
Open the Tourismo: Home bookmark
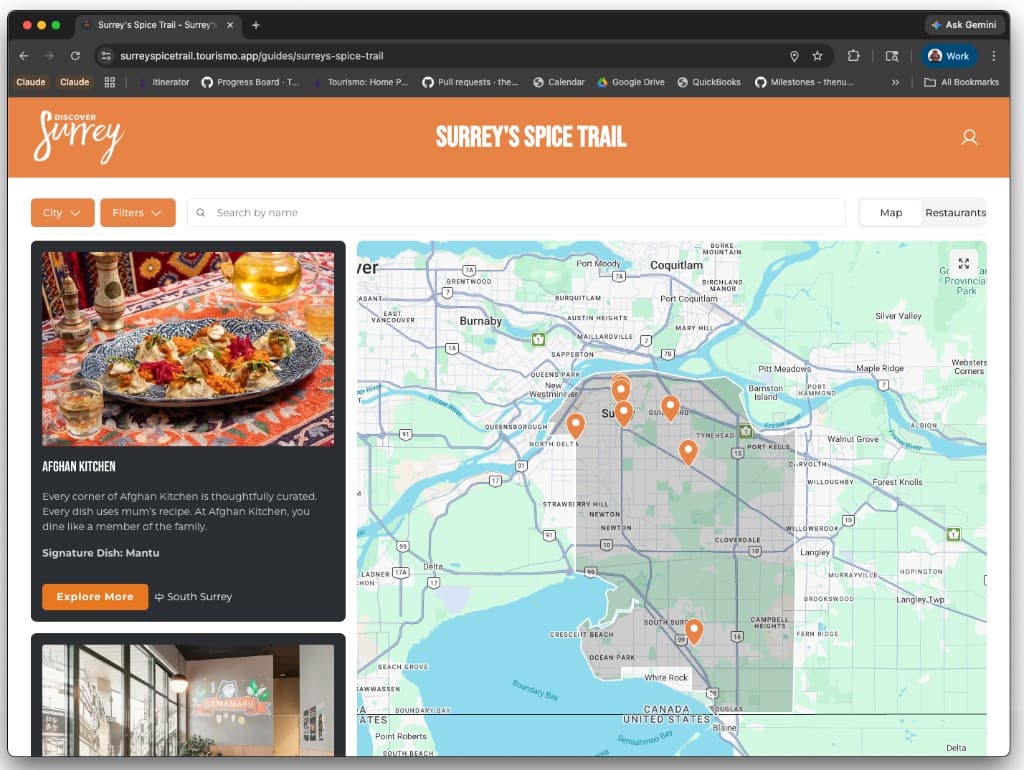coord(360,82)
